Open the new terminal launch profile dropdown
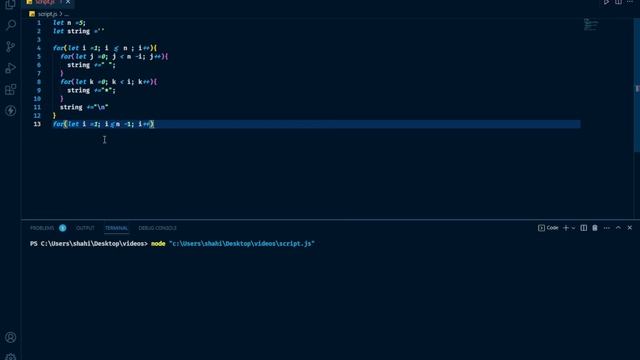 click(x=573, y=228)
